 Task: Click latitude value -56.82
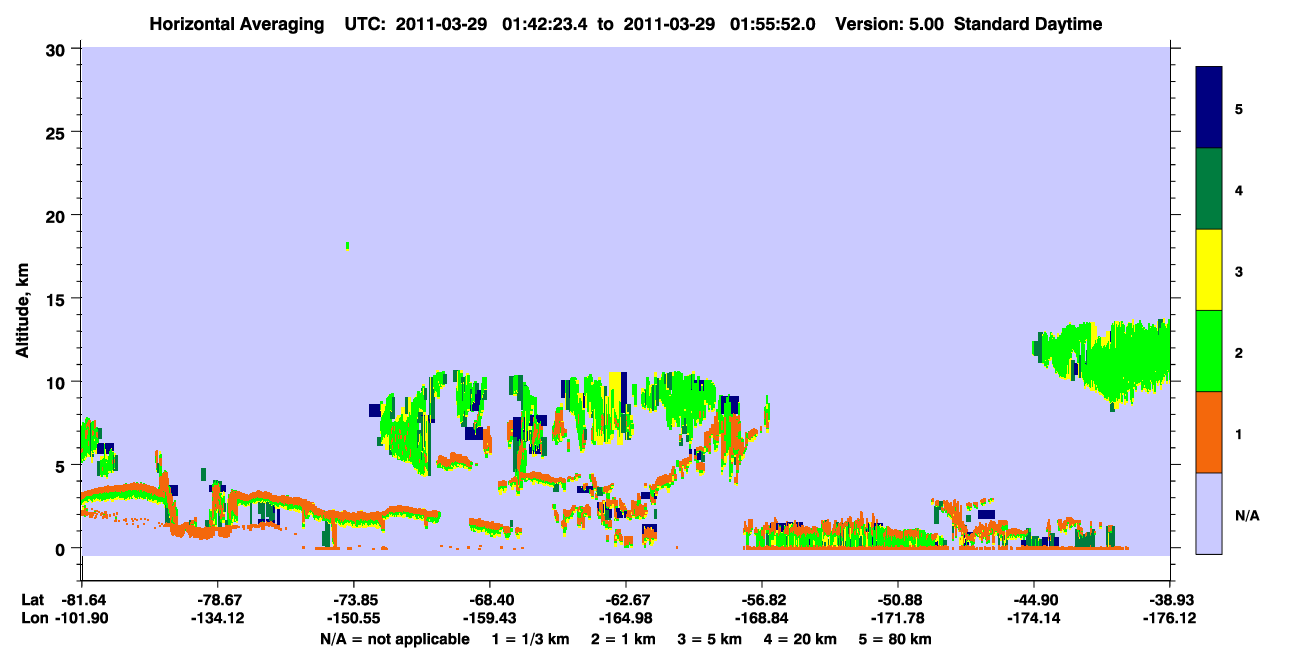(762, 599)
